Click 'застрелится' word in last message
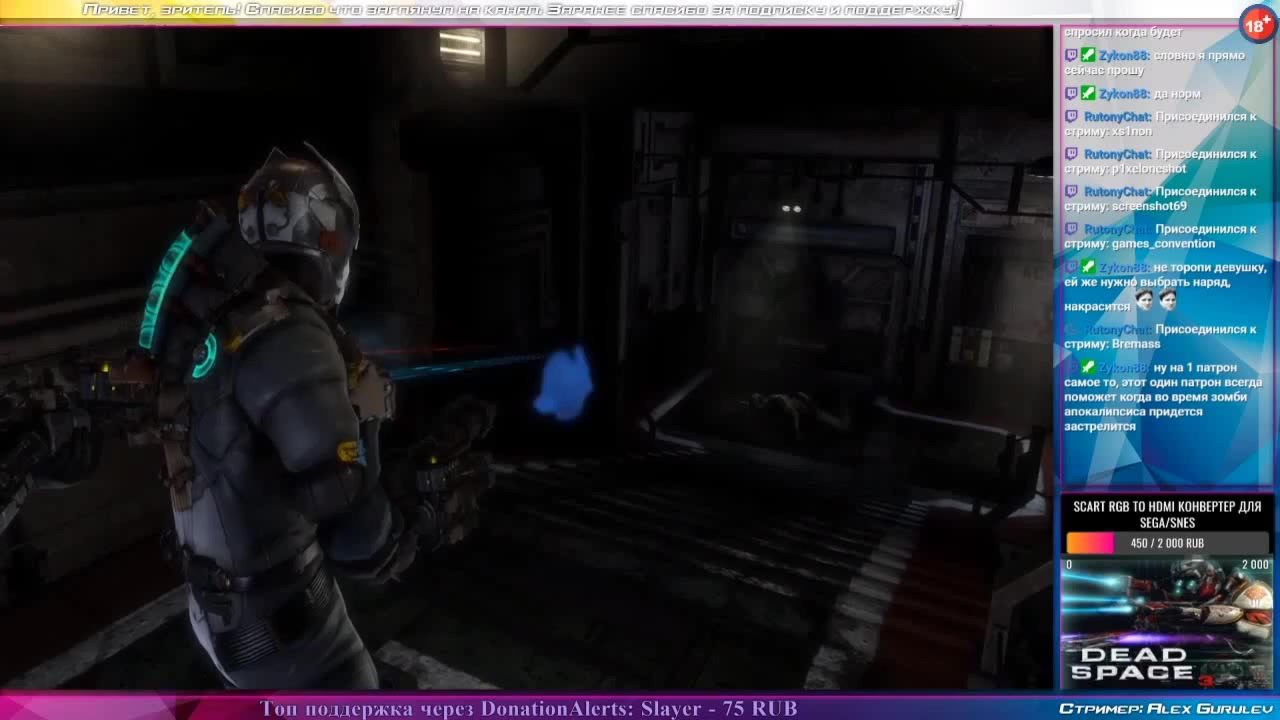Viewport: 1280px width, 720px height. [x=1100, y=426]
